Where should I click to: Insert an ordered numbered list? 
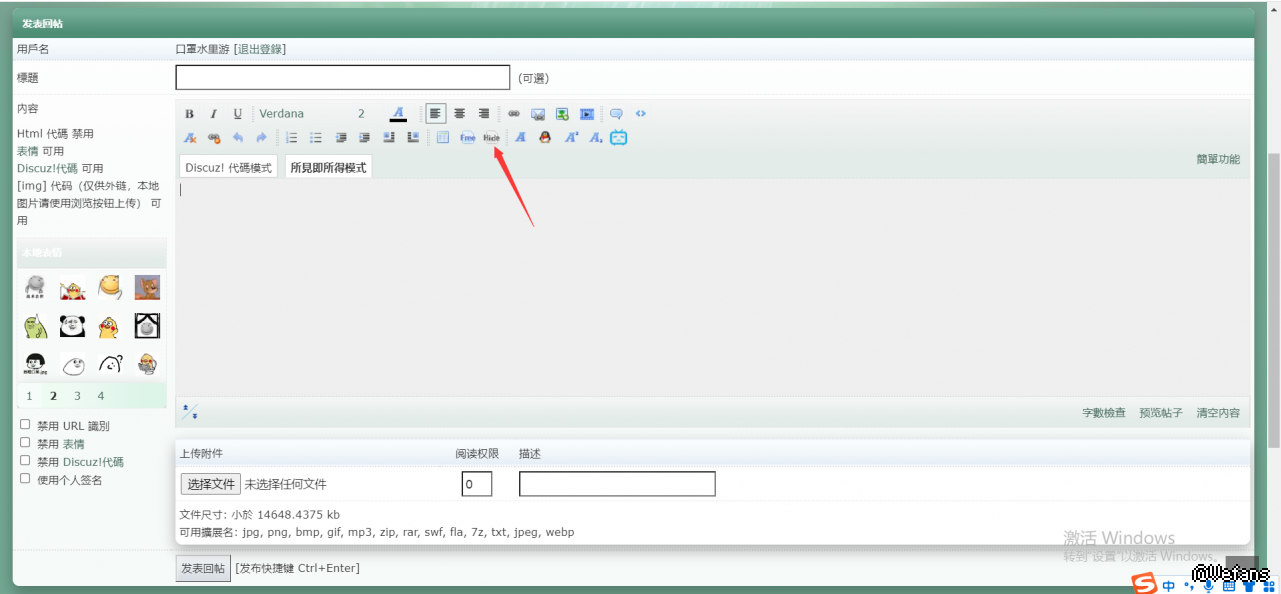tap(292, 138)
